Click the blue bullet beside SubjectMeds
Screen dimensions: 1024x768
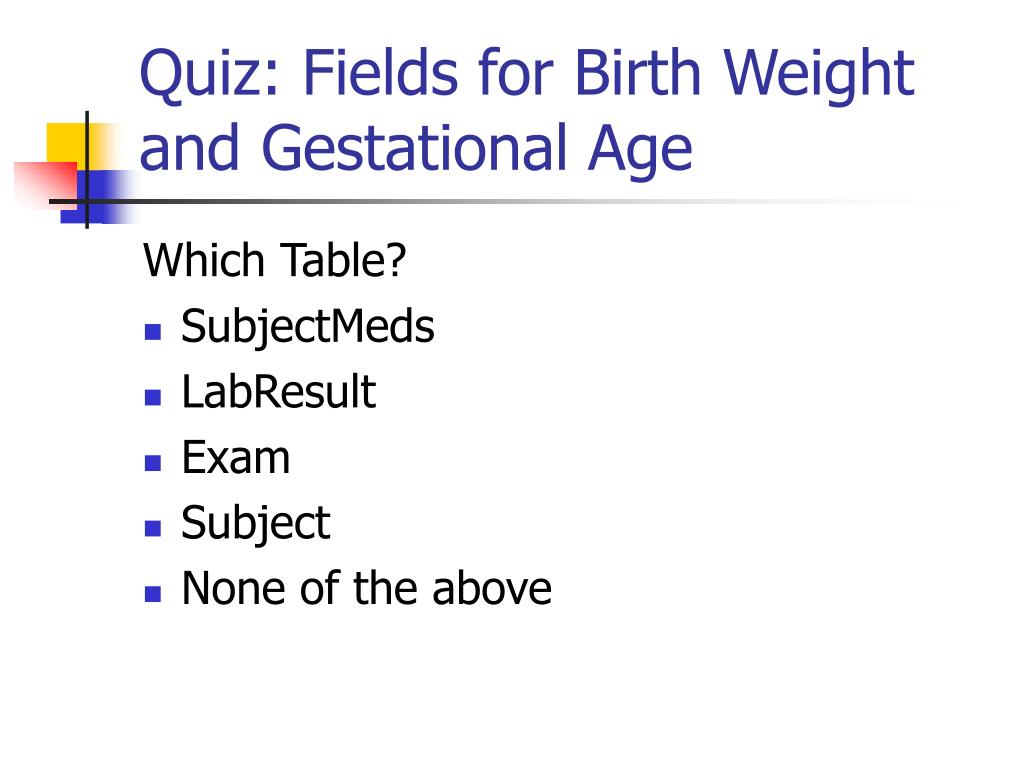153,332
